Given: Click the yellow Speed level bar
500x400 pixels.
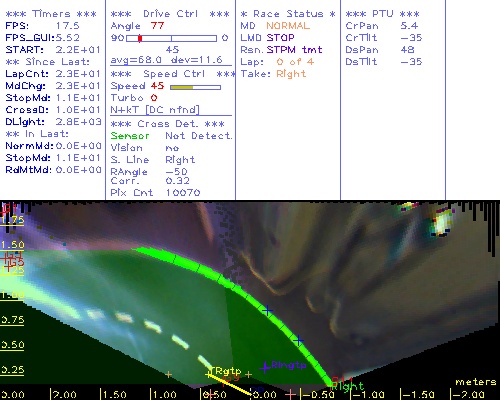Looking at the screenshot, I should pyautogui.click(x=182, y=87).
